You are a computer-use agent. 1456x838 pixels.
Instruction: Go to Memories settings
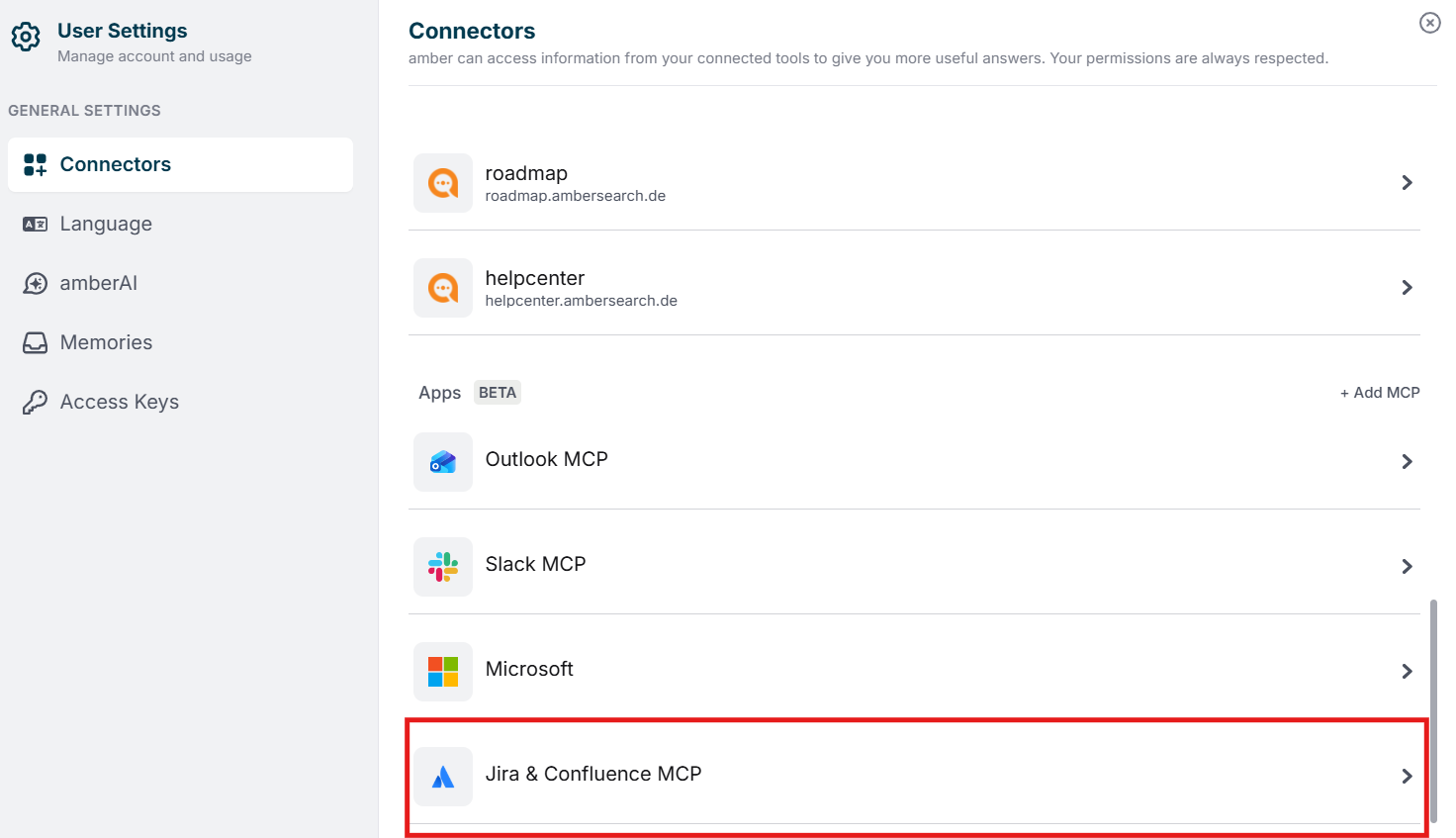[180, 342]
